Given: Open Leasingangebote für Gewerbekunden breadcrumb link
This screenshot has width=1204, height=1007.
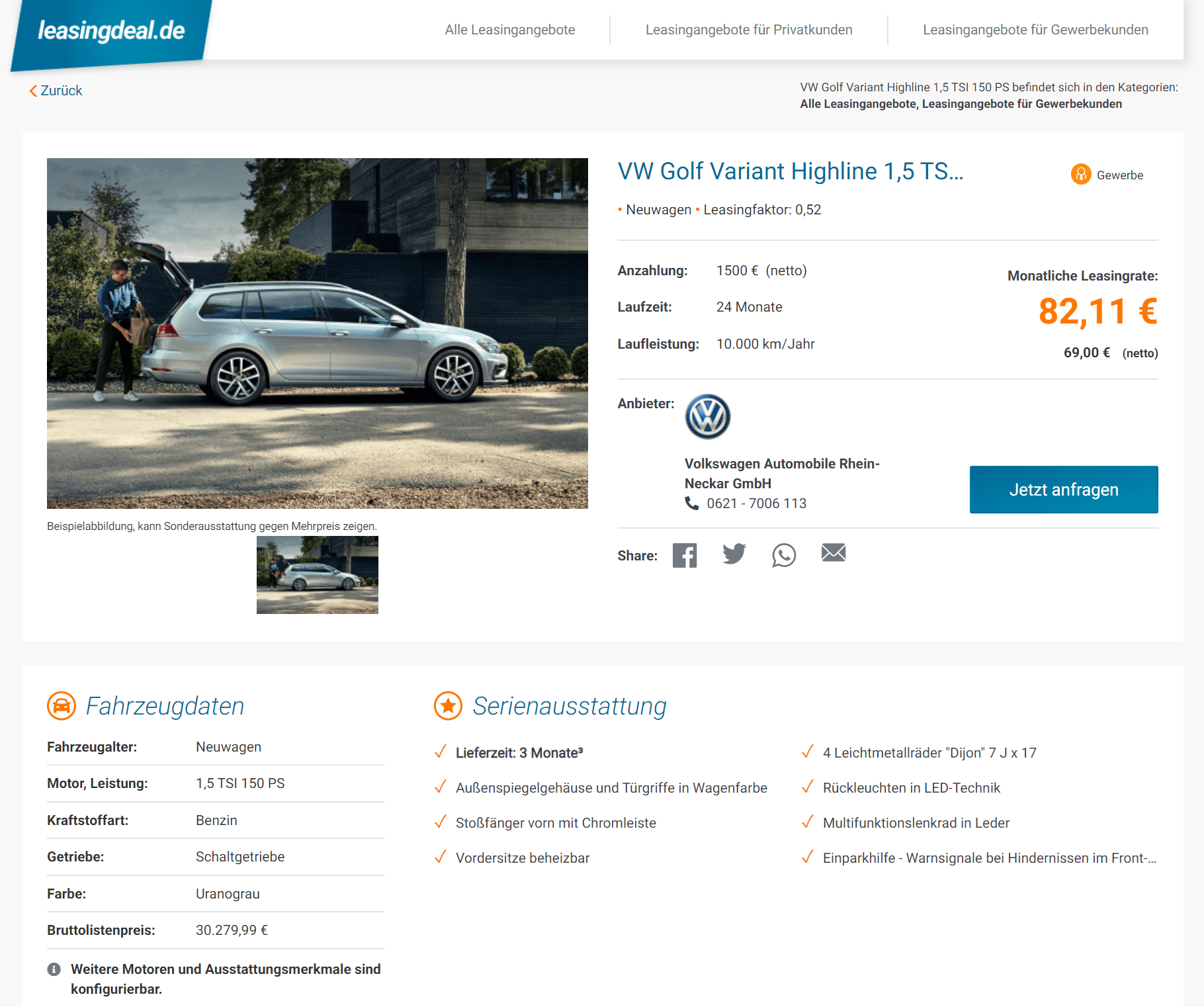Looking at the screenshot, I should 1022,104.
